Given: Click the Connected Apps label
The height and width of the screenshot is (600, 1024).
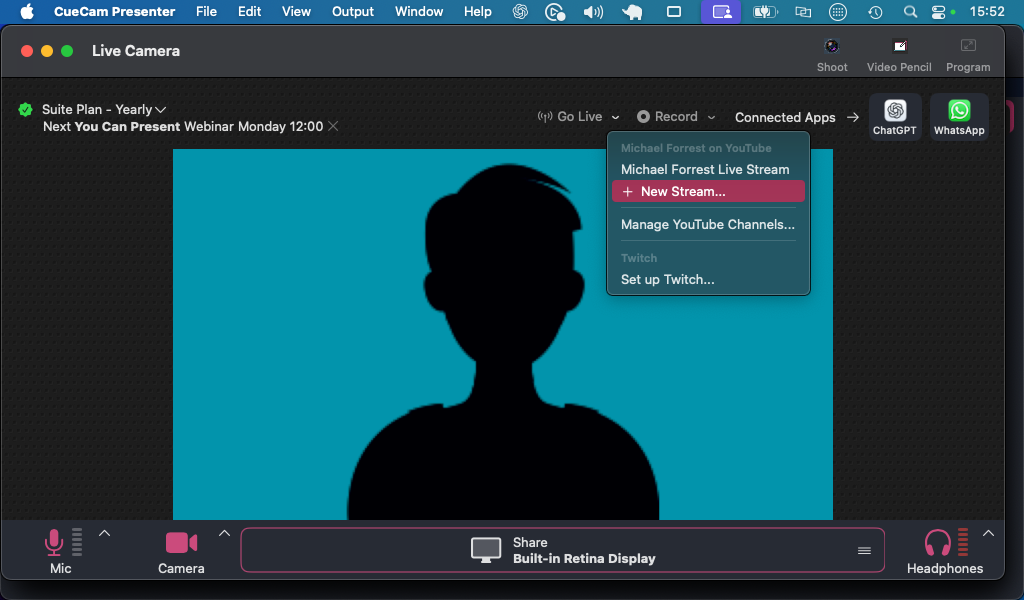Looking at the screenshot, I should click(x=785, y=118).
